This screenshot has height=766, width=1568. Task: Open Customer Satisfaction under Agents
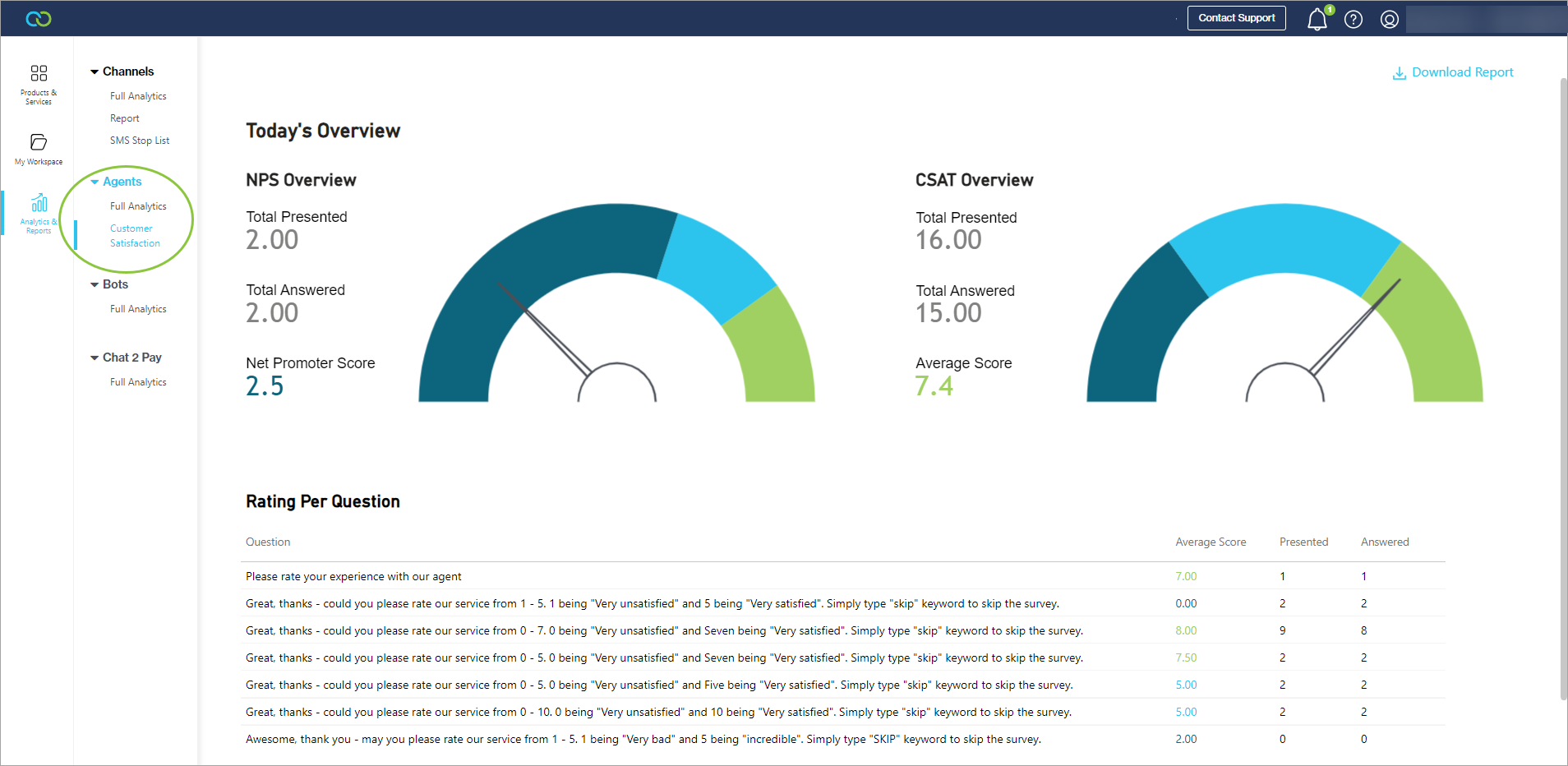(135, 236)
